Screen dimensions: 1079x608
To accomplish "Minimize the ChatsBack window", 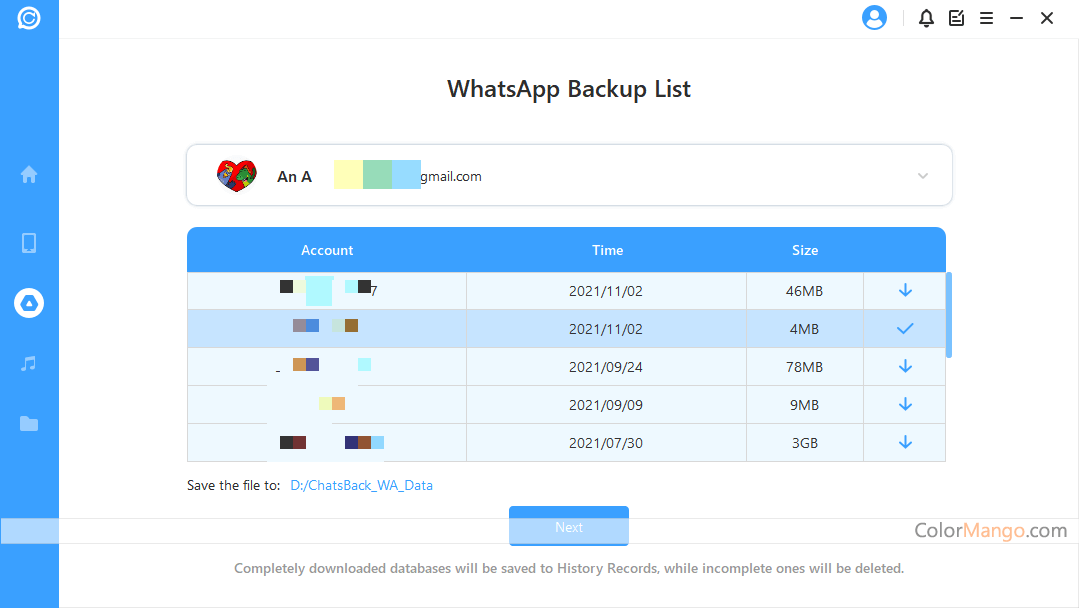I will tap(1016, 18).
